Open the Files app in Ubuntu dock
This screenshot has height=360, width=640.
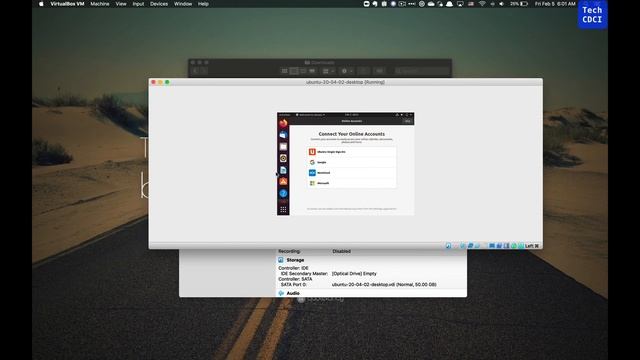point(283,146)
